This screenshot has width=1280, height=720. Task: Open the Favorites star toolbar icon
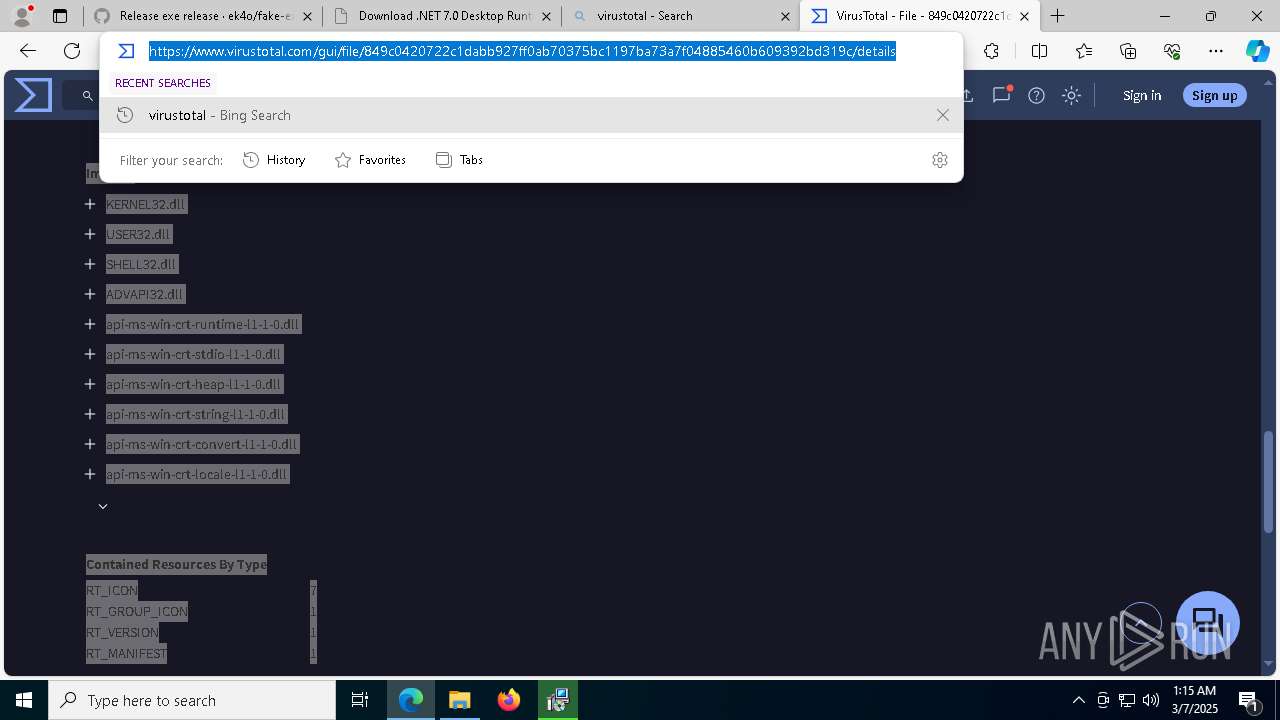click(1084, 52)
